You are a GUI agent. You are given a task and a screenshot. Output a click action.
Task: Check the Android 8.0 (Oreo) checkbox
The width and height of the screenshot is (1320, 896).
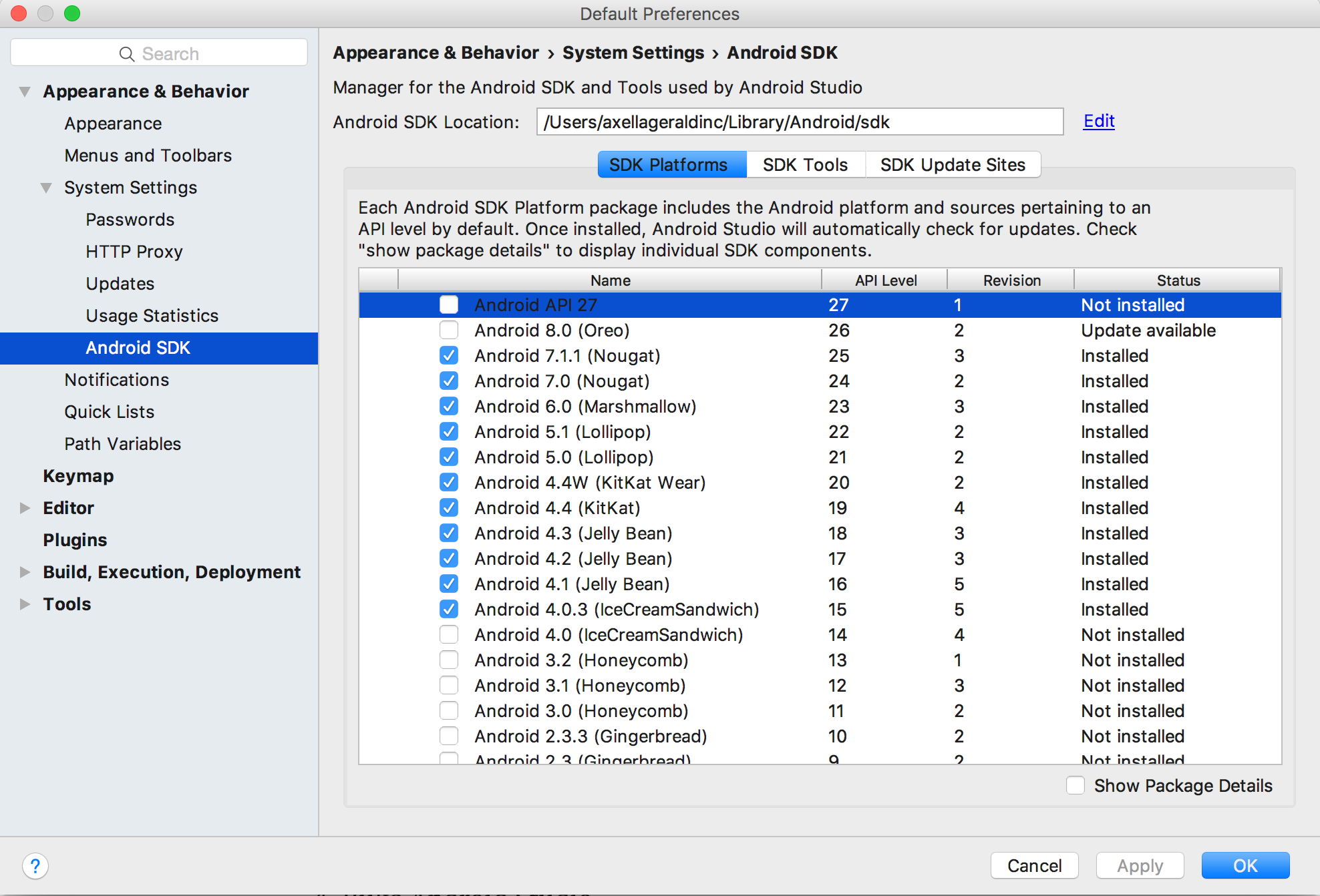point(449,330)
